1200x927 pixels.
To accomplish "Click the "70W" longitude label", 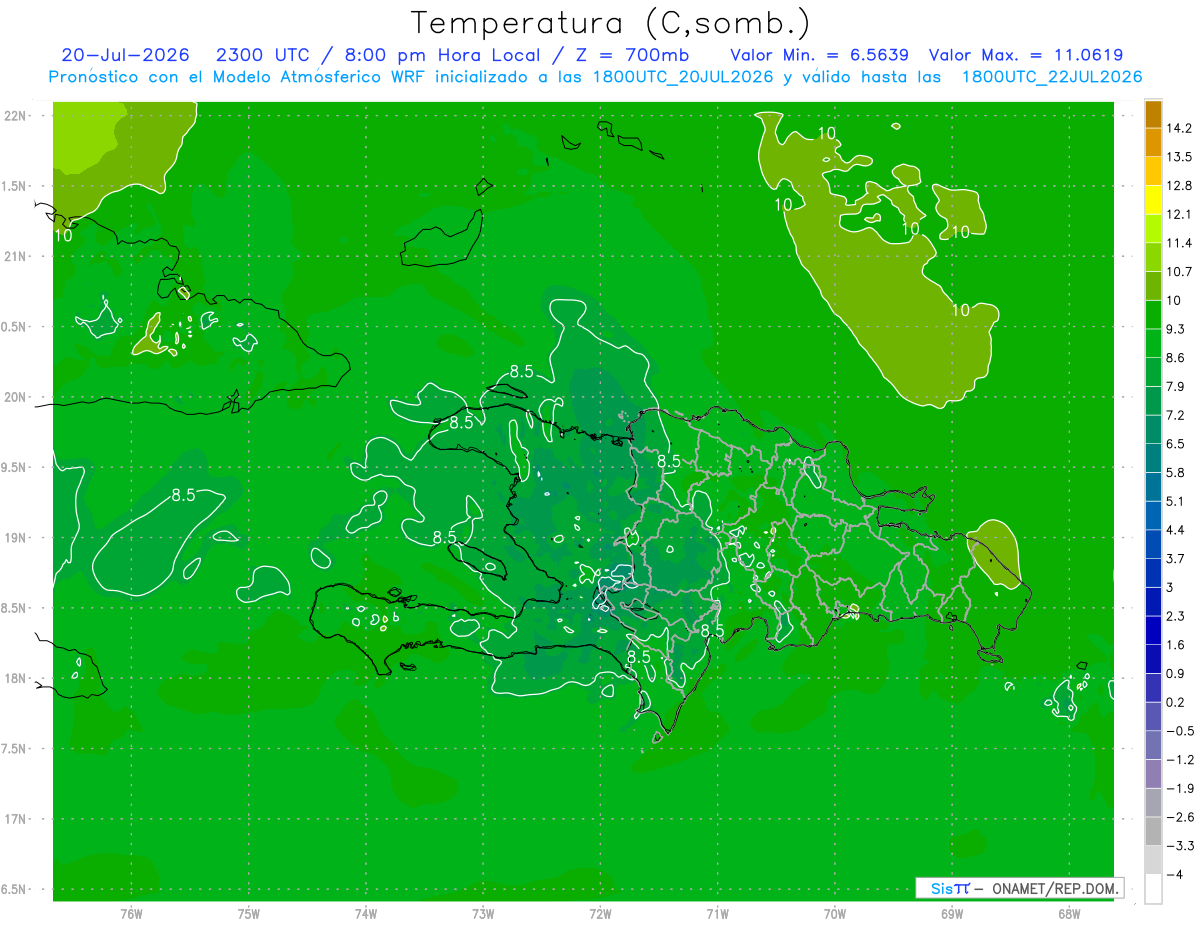I will [x=835, y=913].
